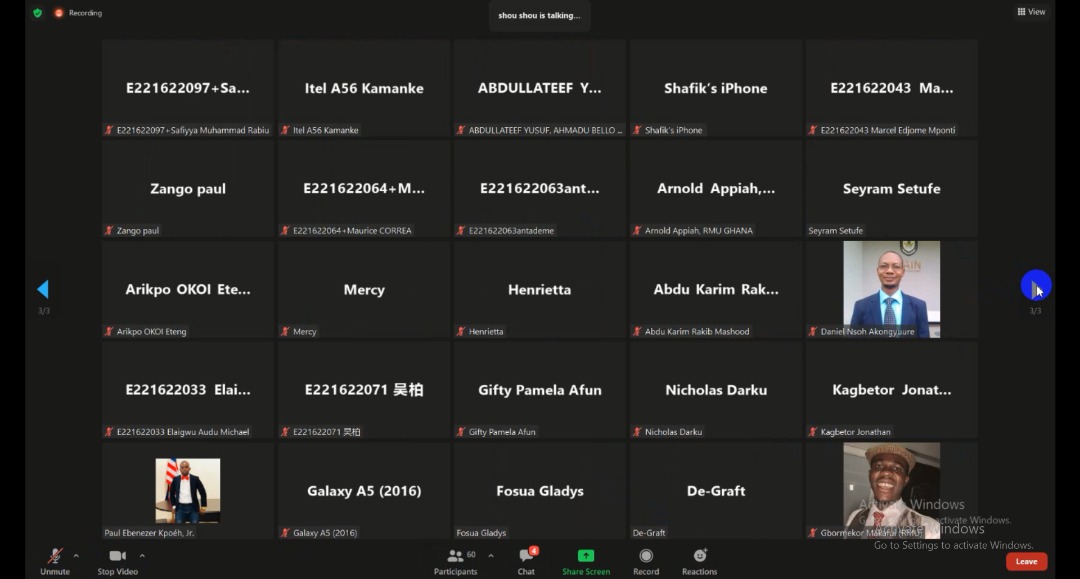Open the View layout menu

point(1031,12)
